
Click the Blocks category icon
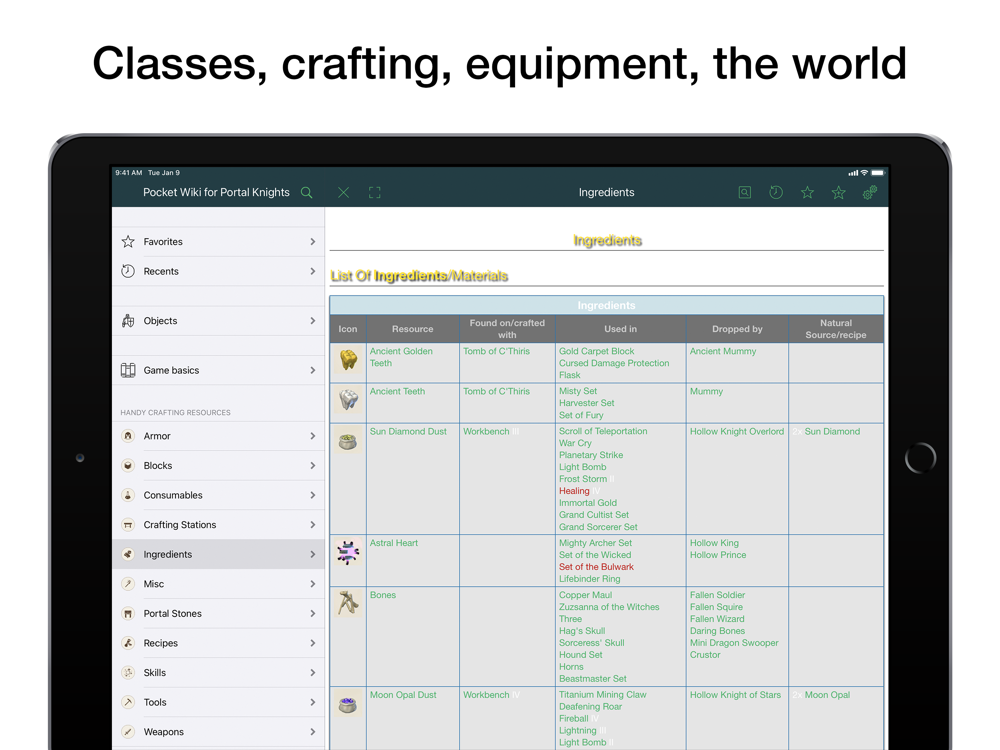[128, 466]
